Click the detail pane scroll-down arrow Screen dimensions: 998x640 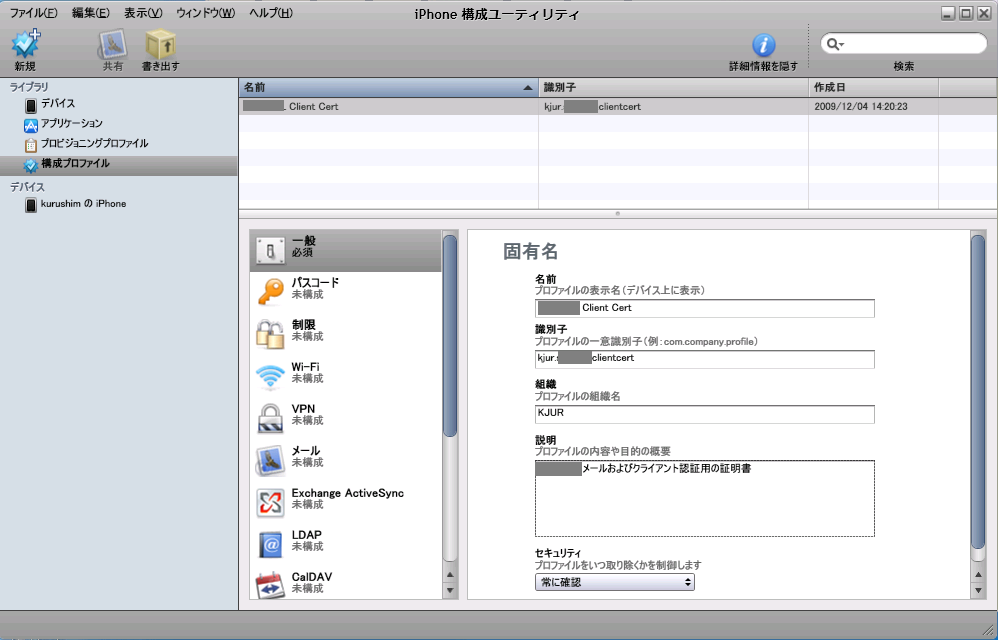coord(979,590)
